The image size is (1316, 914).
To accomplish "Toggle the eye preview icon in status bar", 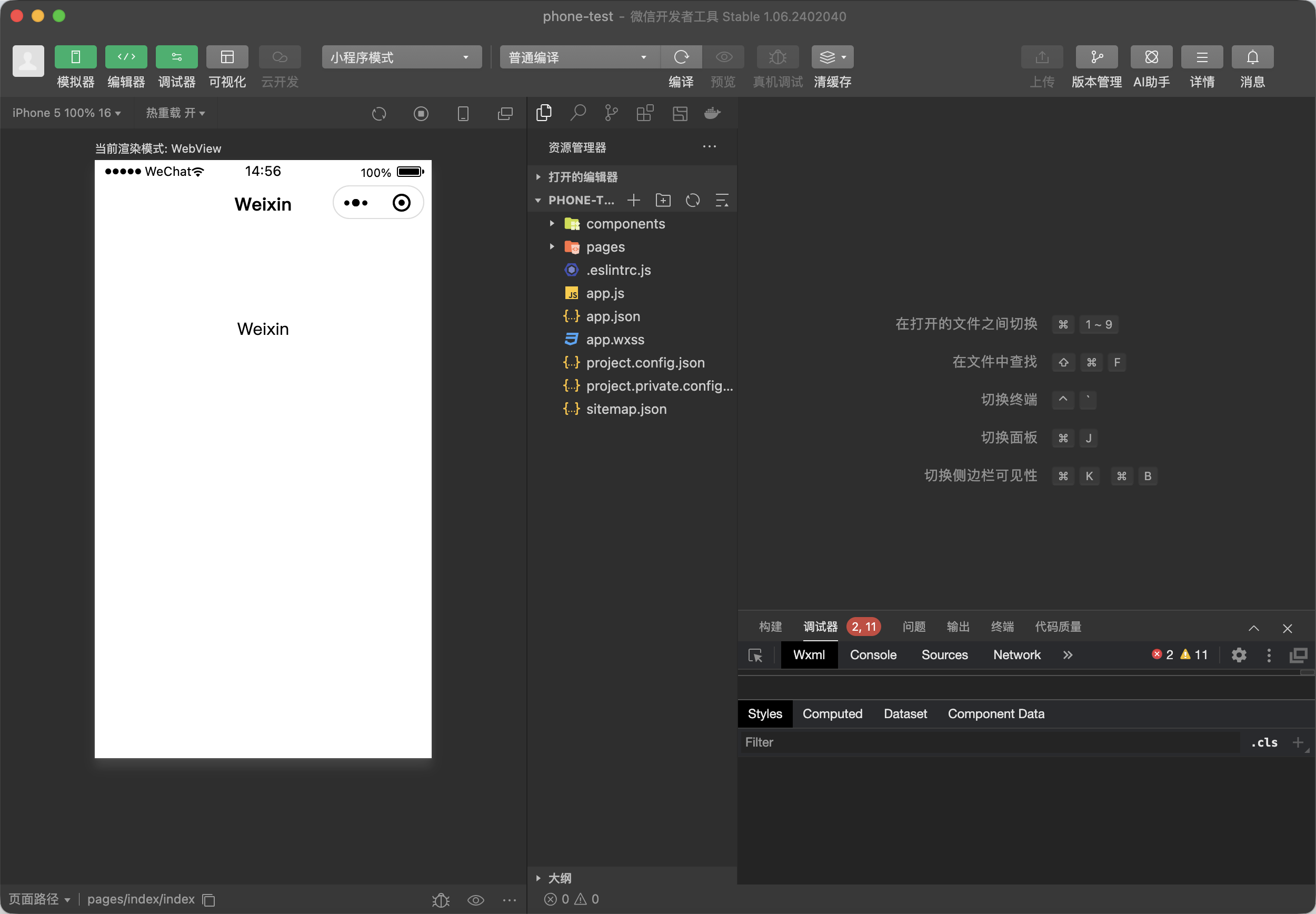I will point(475,900).
